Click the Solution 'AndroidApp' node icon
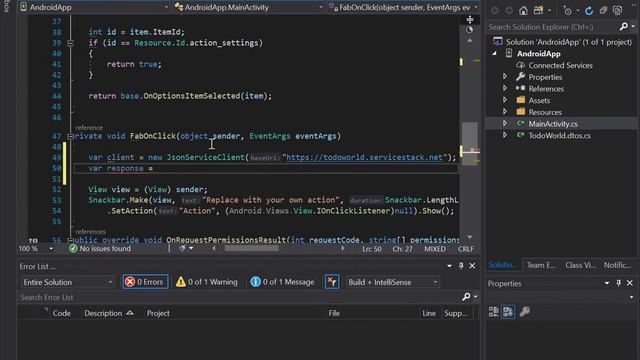This screenshot has width=640, height=360. coord(498,42)
